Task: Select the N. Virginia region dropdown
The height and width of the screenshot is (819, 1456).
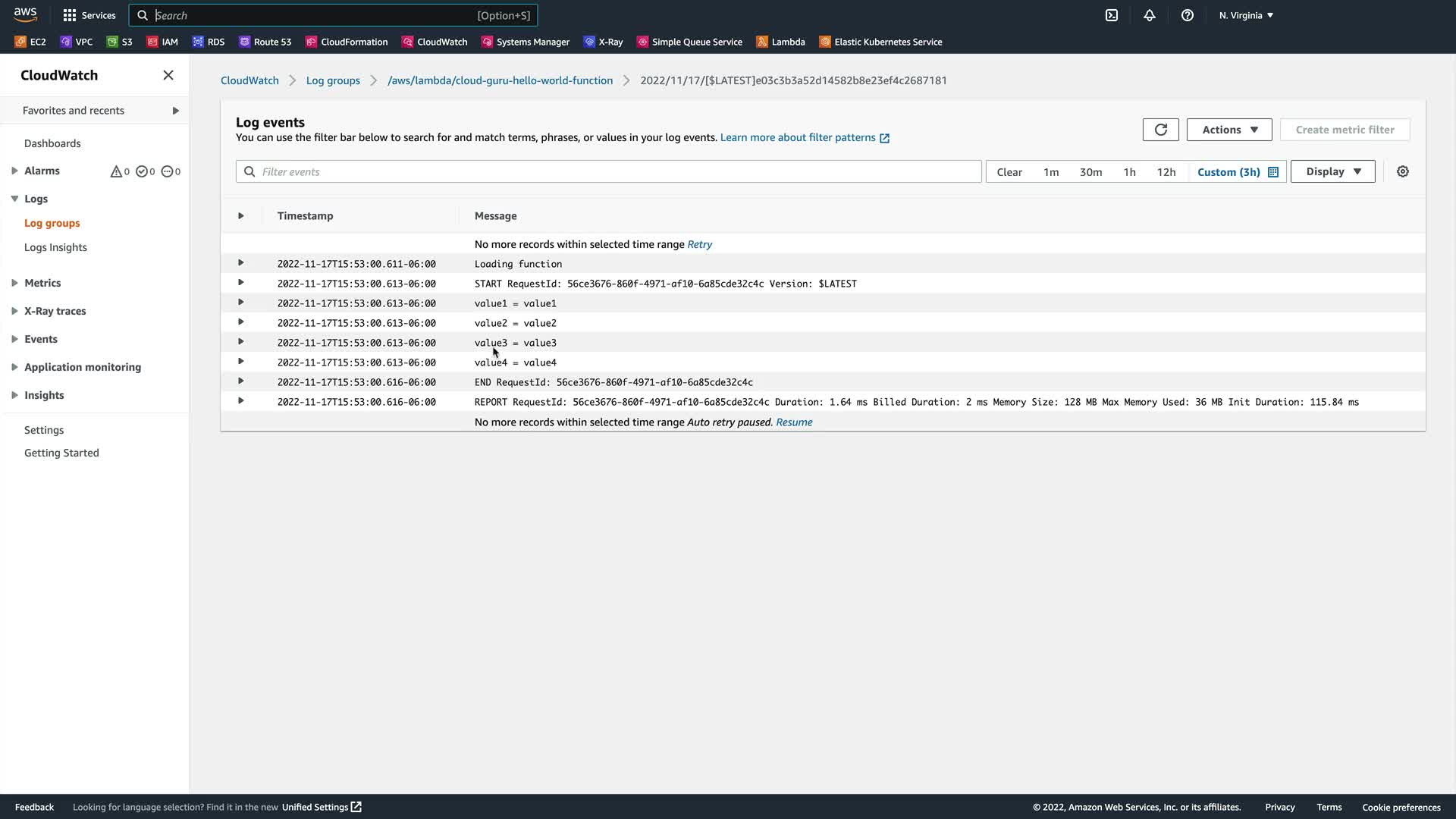Action: 1246,15
